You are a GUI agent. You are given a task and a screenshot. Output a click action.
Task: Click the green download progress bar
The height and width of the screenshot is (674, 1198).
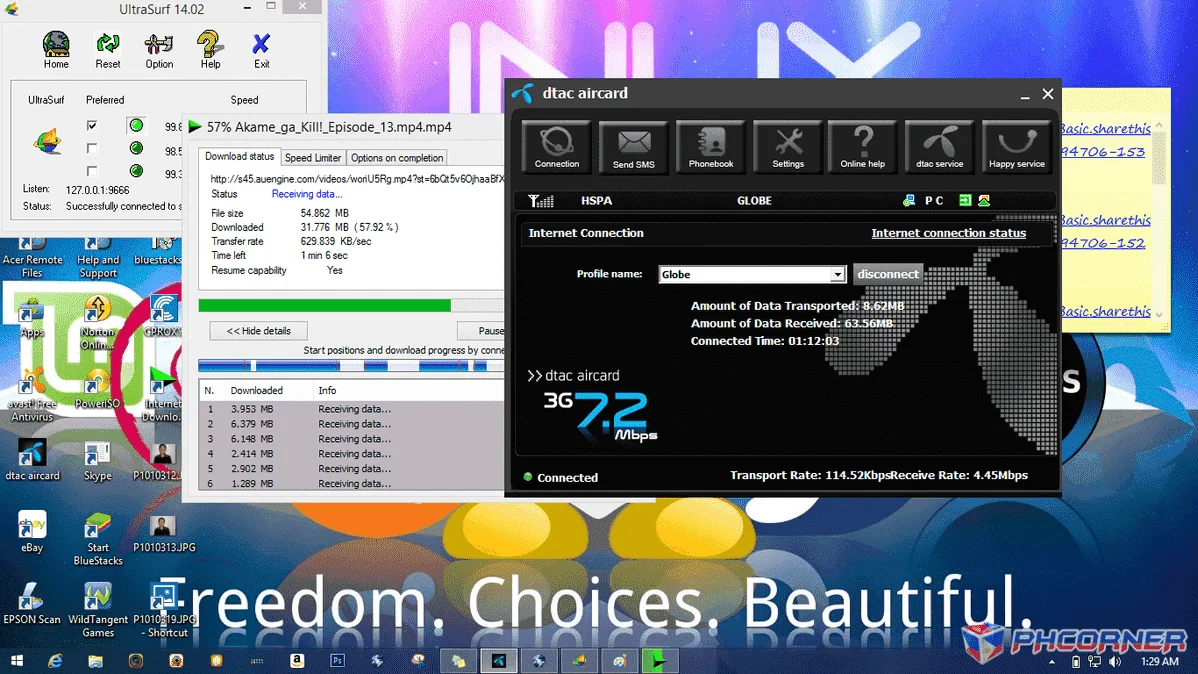click(x=351, y=306)
